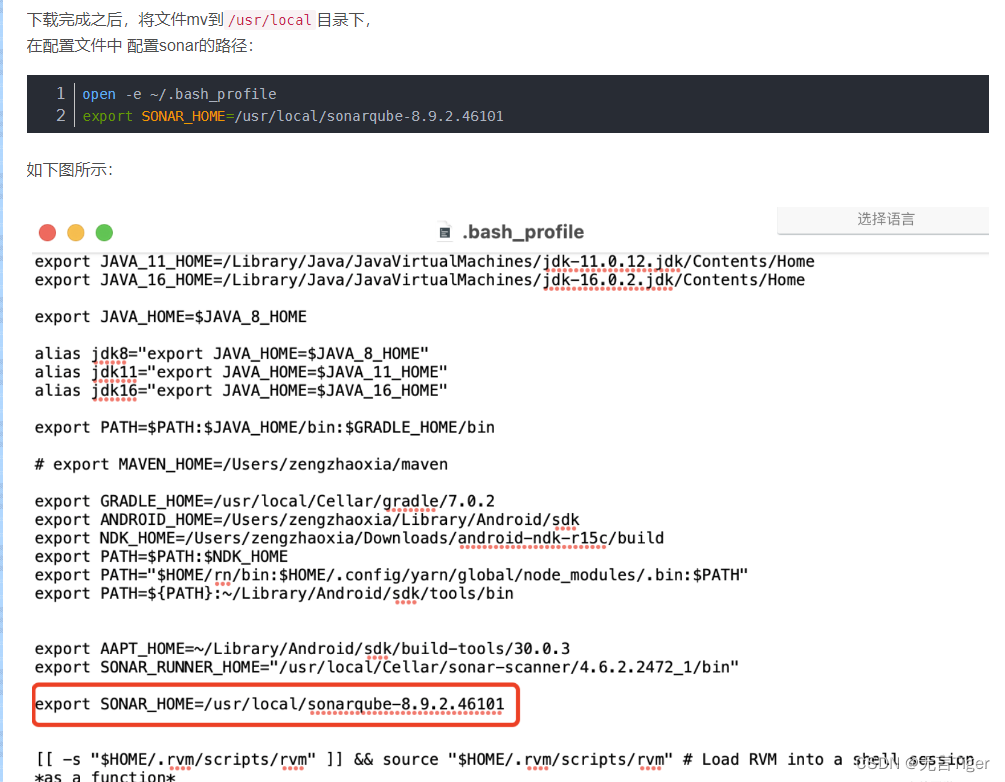This screenshot has height=782, width=1005.
Task: Click the red close circle of the .bash_profile window
Action: [46, 232]
